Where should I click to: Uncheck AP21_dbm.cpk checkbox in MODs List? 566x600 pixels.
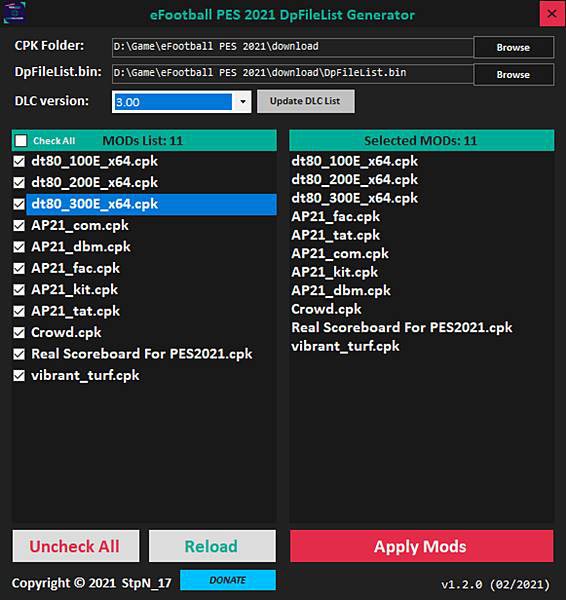(19, 247)
